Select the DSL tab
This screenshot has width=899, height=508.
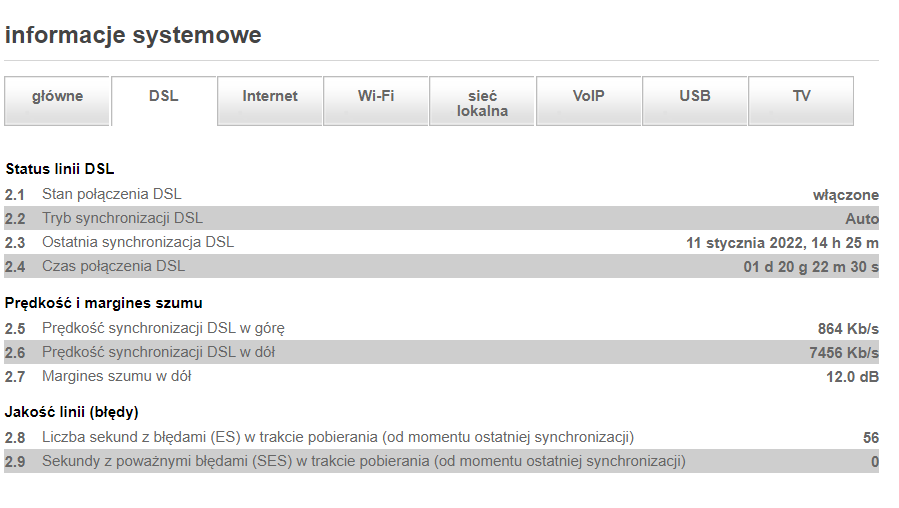[163, 97]
